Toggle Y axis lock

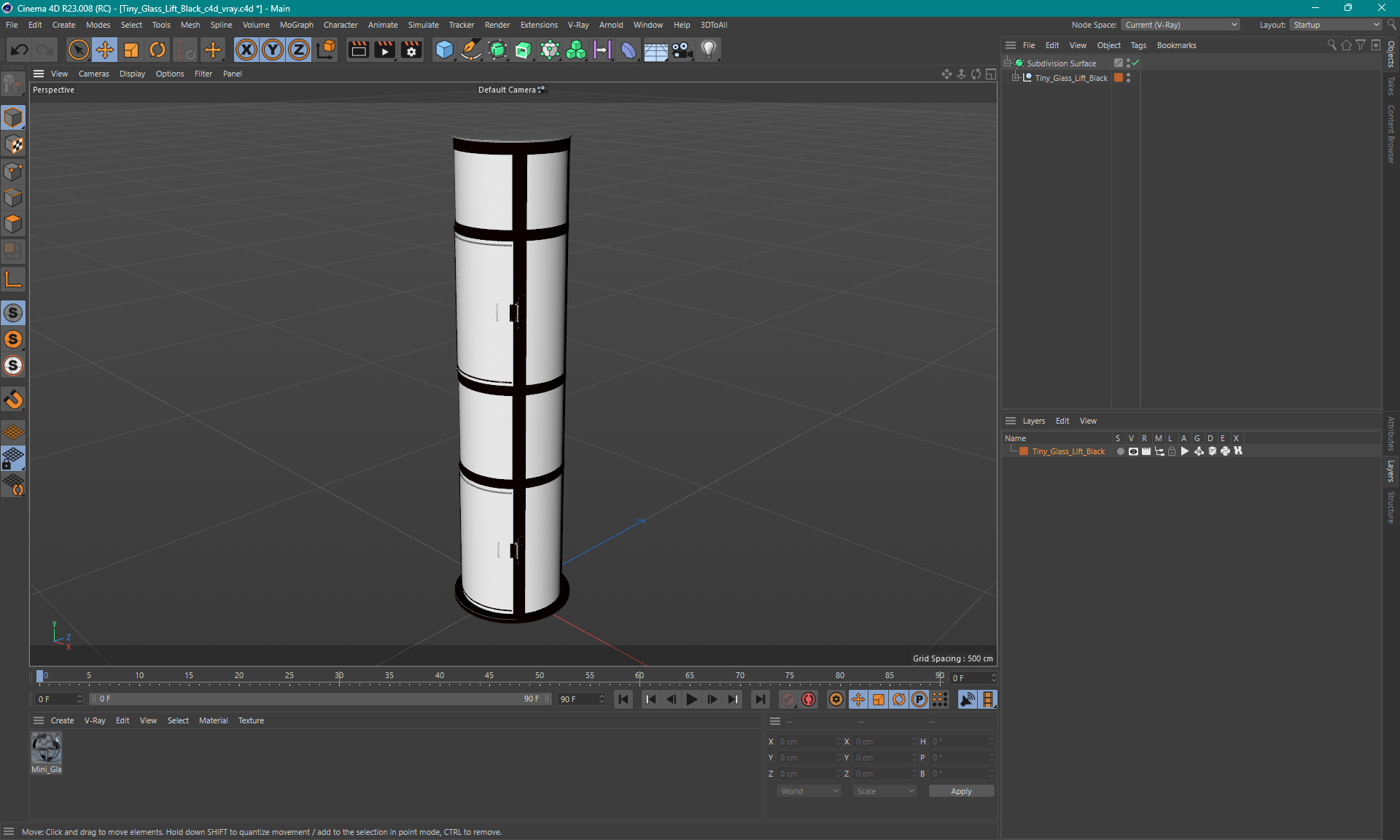273,50
